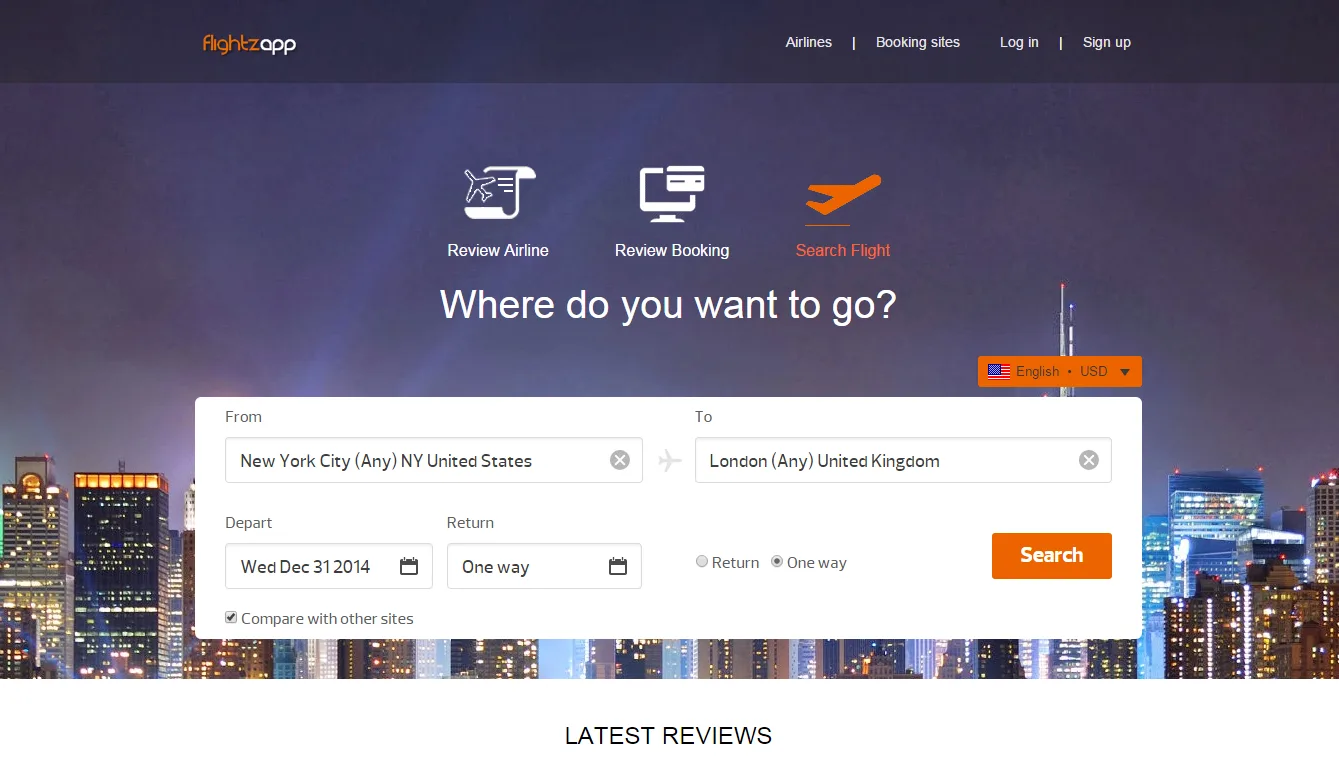Viewport: 1339px width, 767px height.
Task: Click the Review Airline label
Action: (498, 250)
